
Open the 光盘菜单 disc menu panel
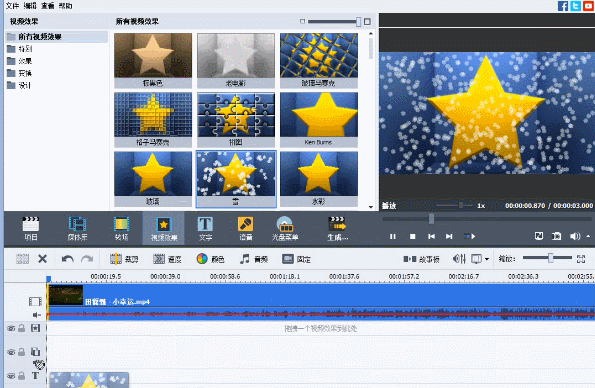point(285,228)
